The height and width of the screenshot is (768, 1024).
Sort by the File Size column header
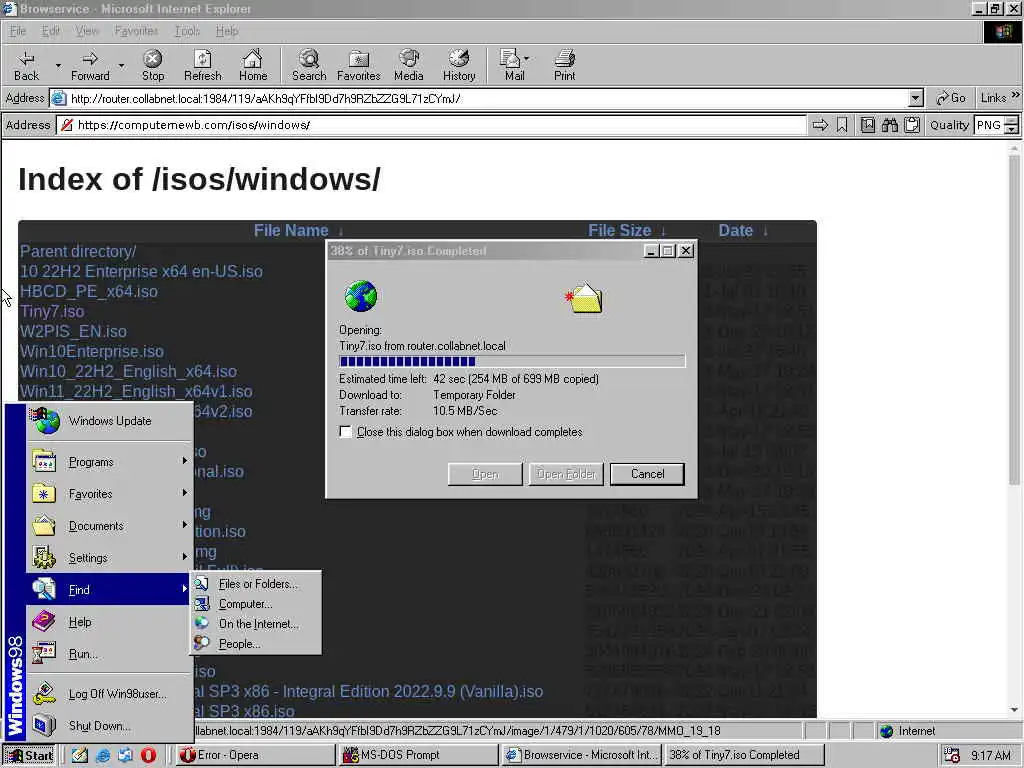[x=619, y=231]
